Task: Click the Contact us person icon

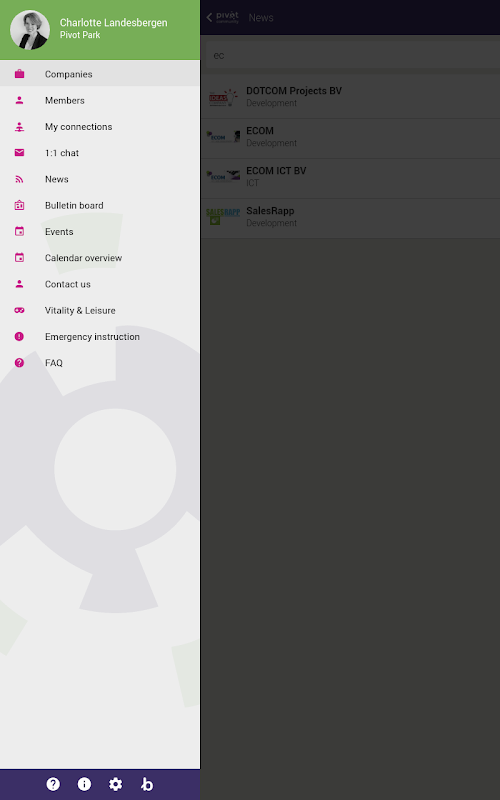Action: click(x=19, y=284)
